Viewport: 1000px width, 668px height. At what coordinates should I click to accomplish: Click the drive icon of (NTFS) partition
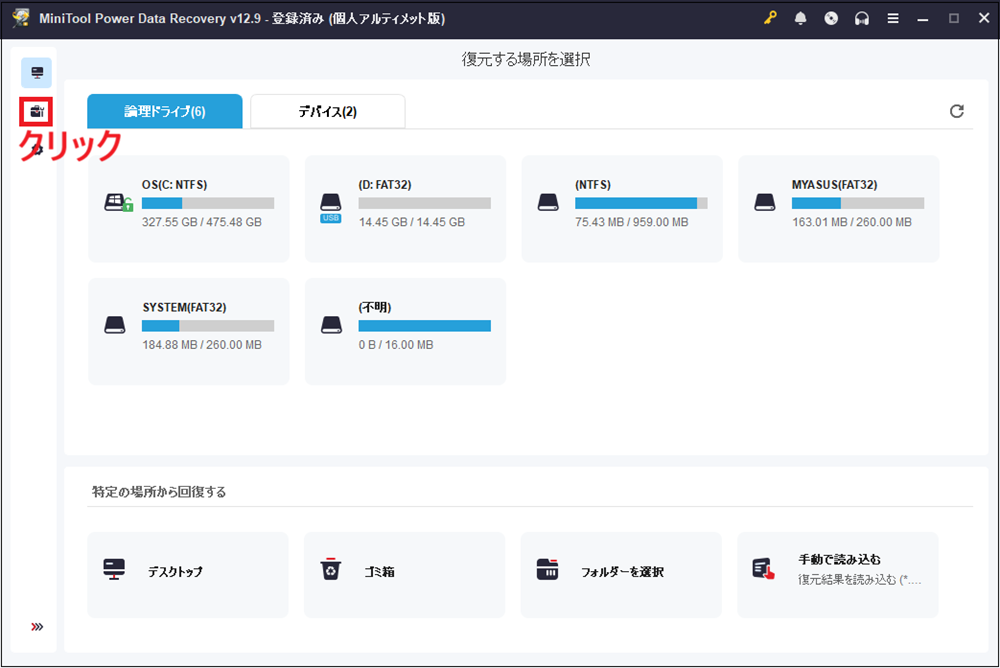point(548,203)
